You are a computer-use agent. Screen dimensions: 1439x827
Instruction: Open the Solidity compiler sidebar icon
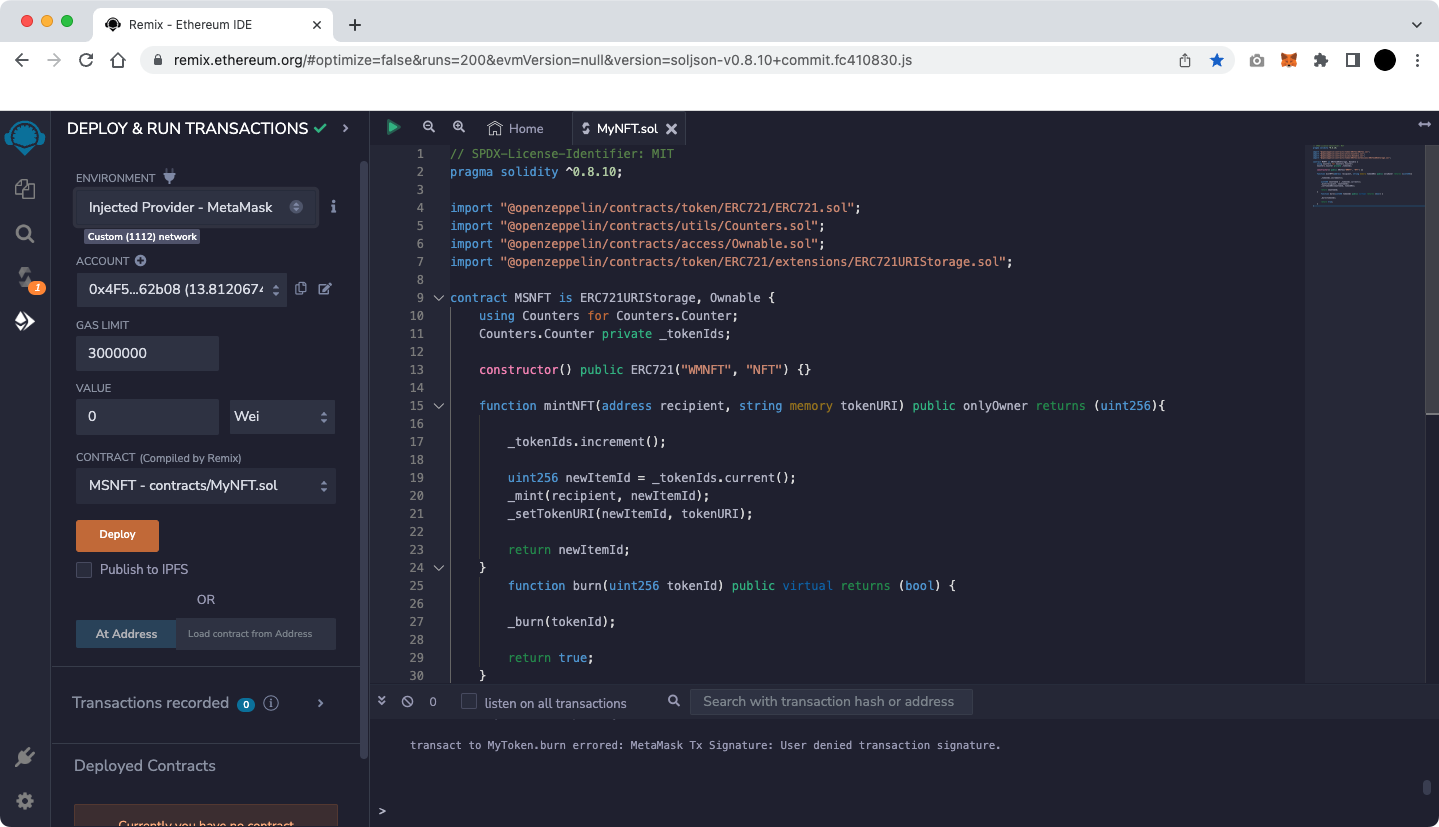pyautogui.click(x=25, y=278)
